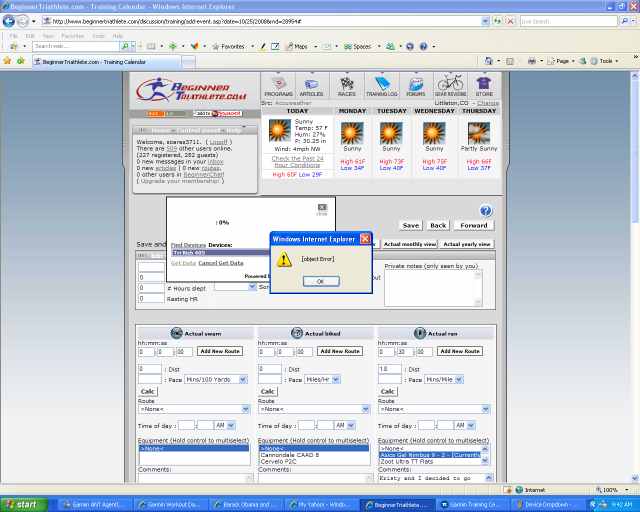Click Add New Route under Actual swam

[x=220, y=351]
